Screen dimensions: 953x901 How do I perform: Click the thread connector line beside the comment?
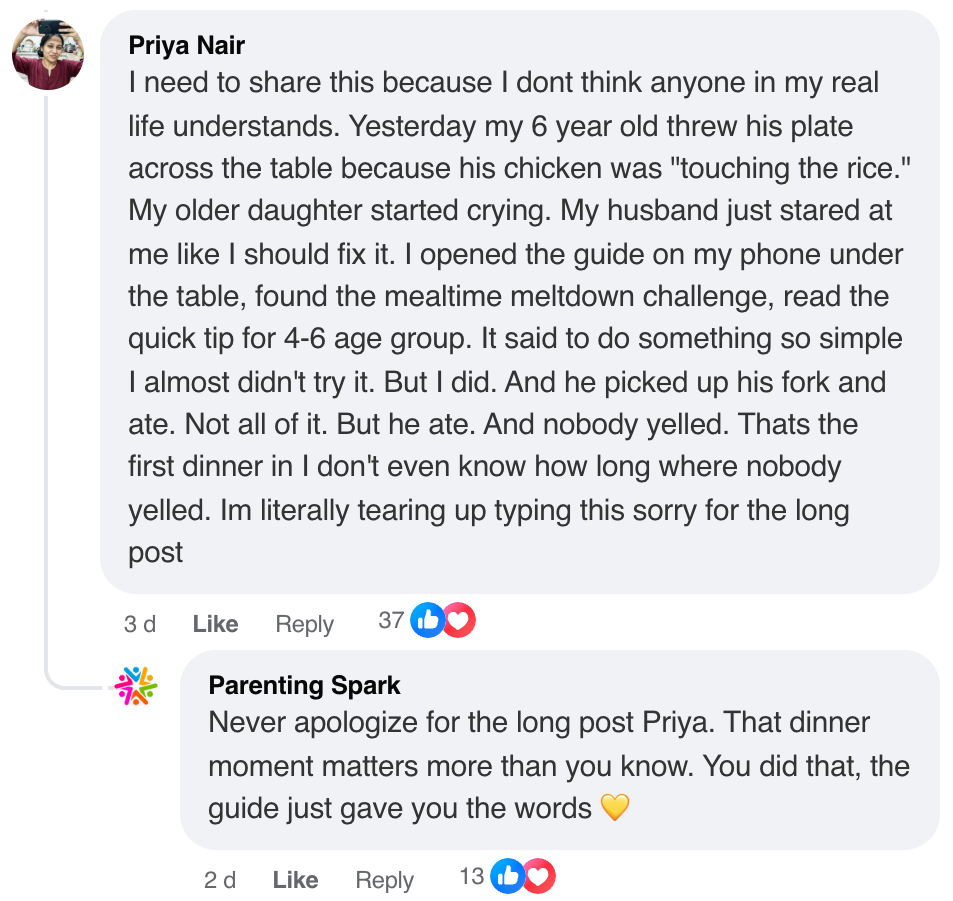[x=48, y=400]
